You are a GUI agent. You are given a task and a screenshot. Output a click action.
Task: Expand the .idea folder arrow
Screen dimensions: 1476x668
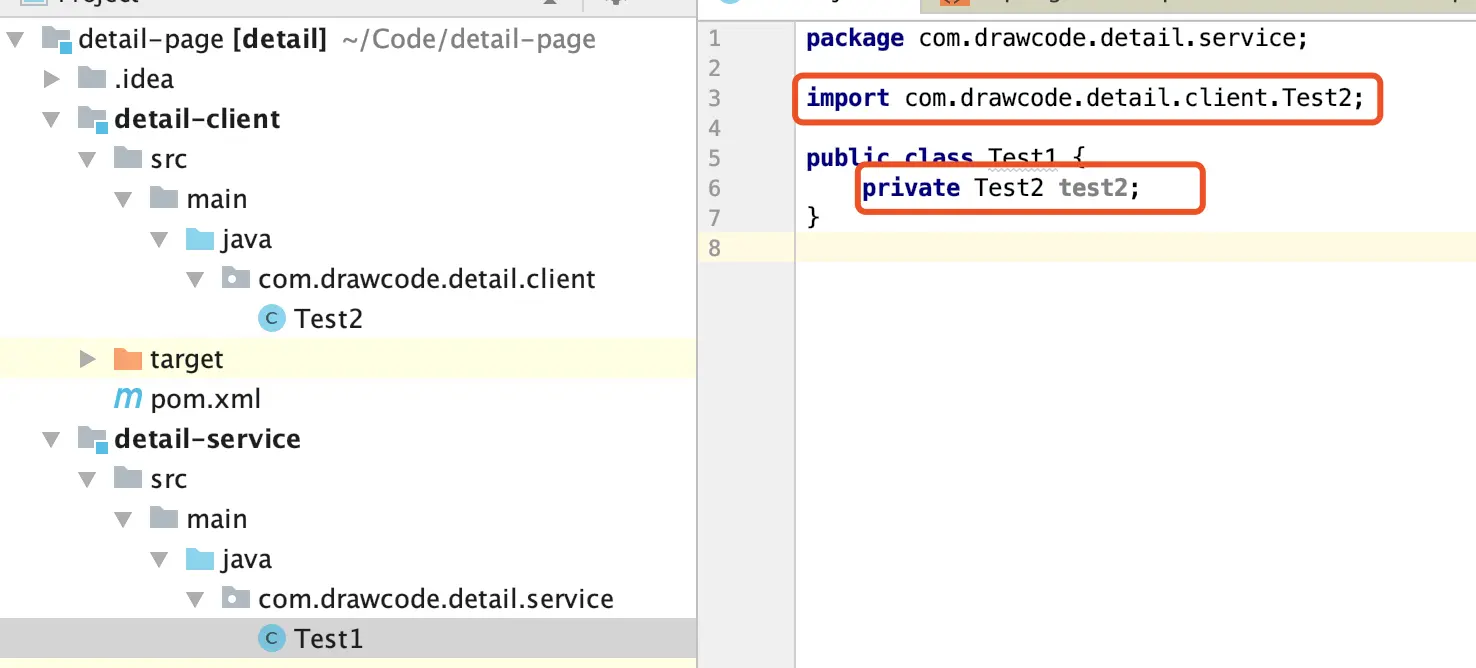52,79
